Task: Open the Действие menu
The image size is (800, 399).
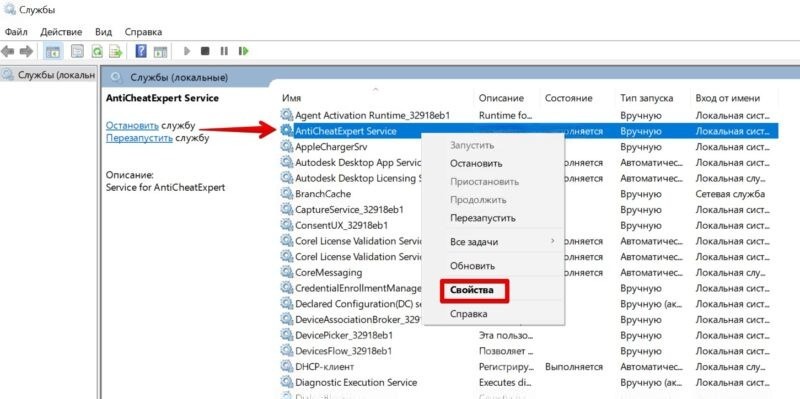Action: pyautogui.click(x=61, y=32)
